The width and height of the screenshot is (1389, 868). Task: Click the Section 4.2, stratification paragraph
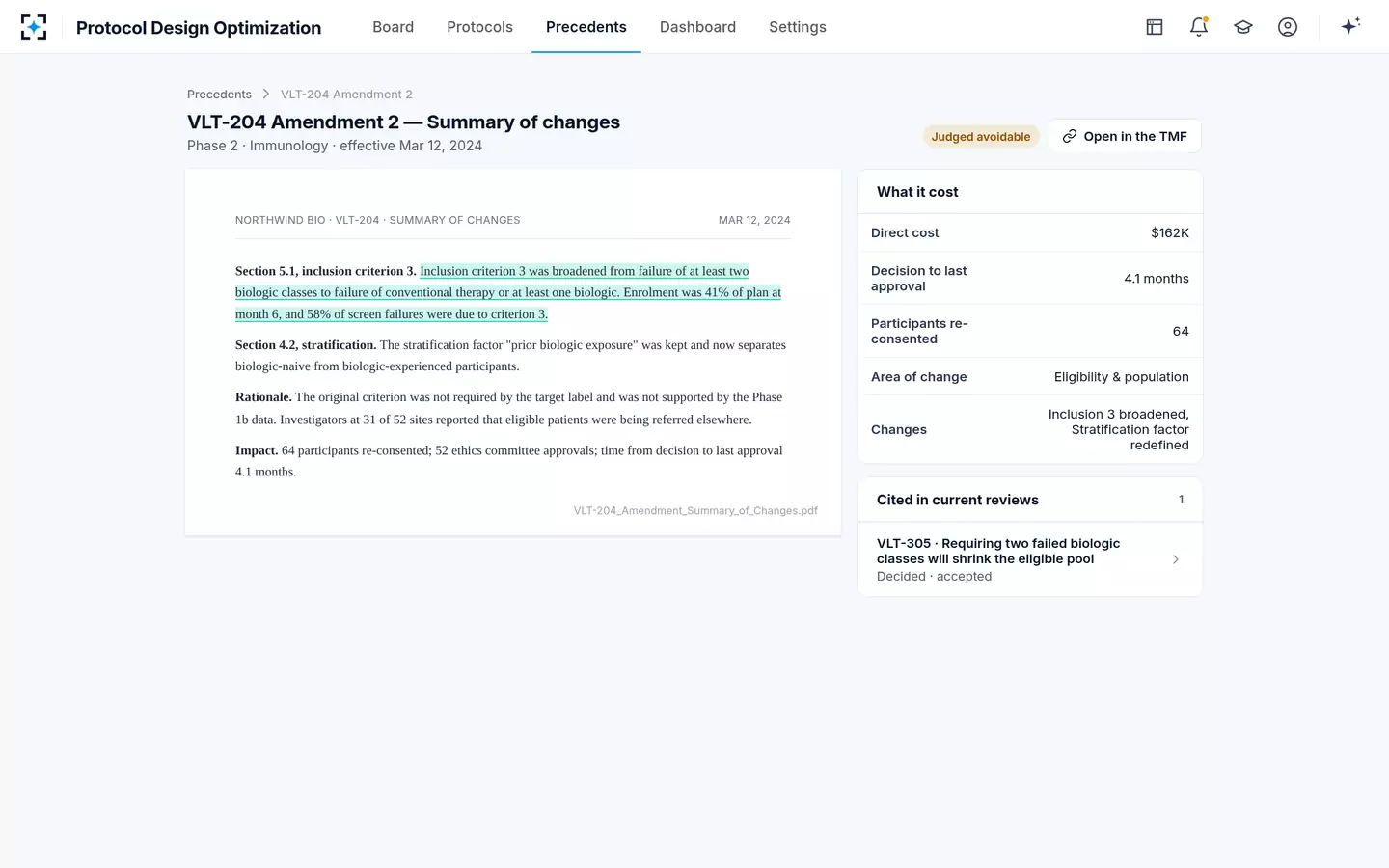(511, 356)
